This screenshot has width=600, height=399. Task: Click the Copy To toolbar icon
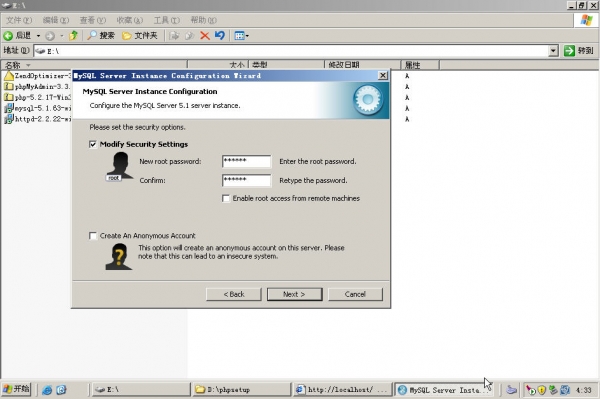[x=189, y=36]
